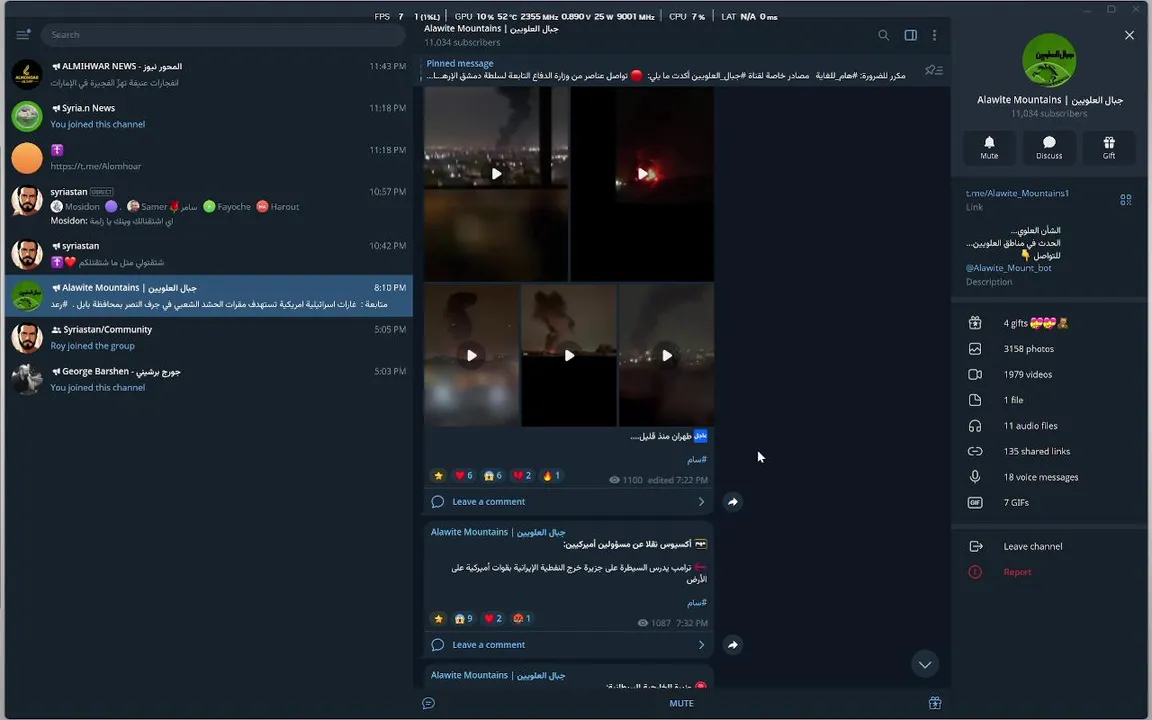Play the bottom-right video in album
The height and width of the screenshot is (720, 1152).
coord(666,356)
